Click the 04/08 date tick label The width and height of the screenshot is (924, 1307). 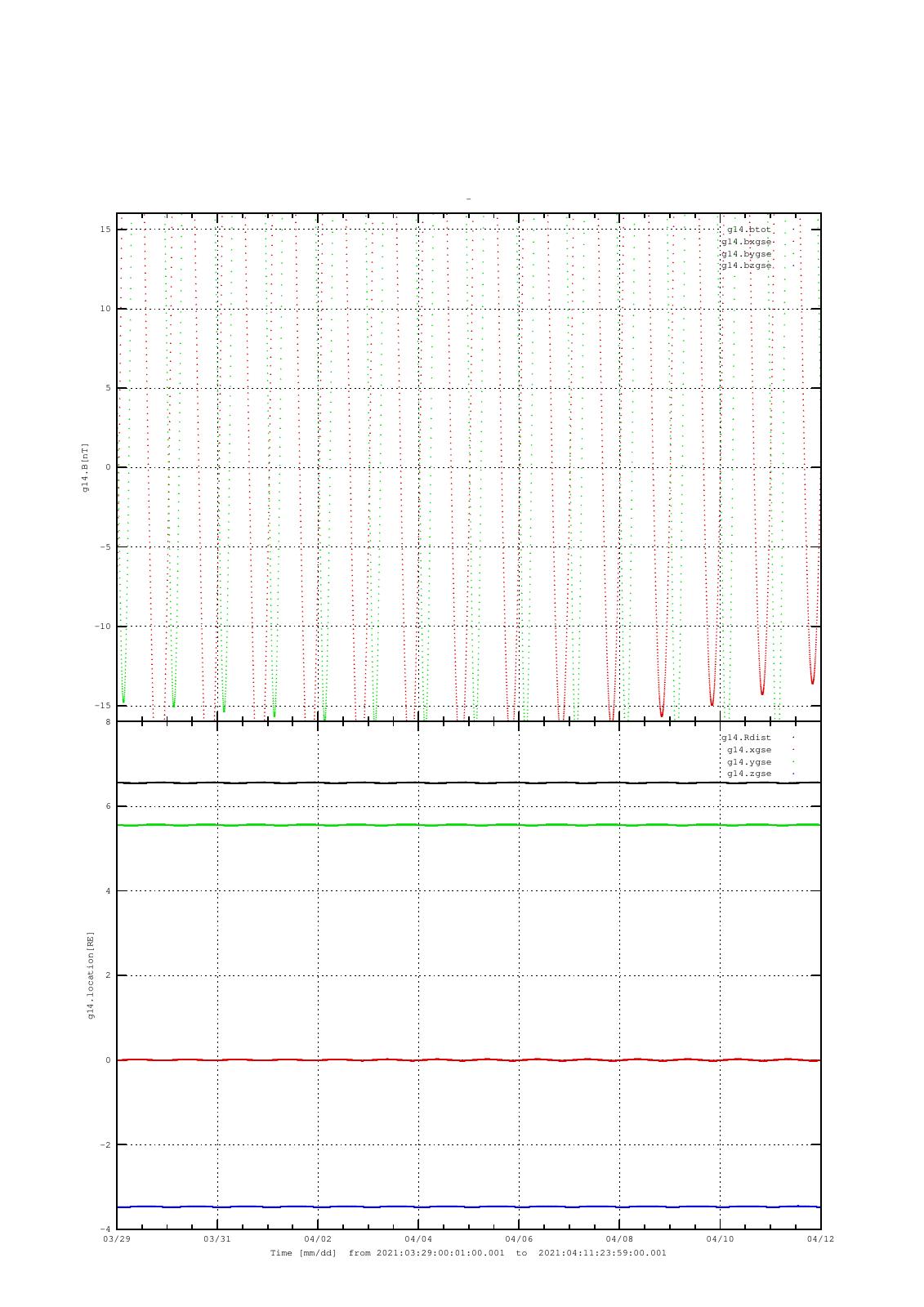tap(619, 1239)
